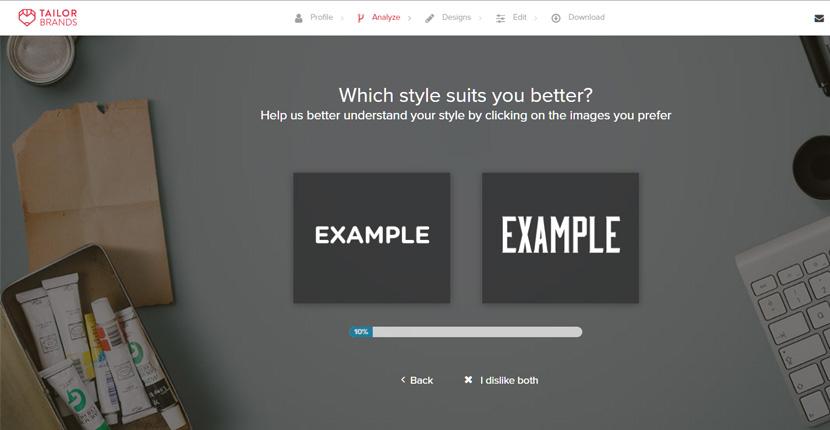Click the Tailor Brands heart logo
Viewport: 830px width, 430px height.
coord(26,17)
